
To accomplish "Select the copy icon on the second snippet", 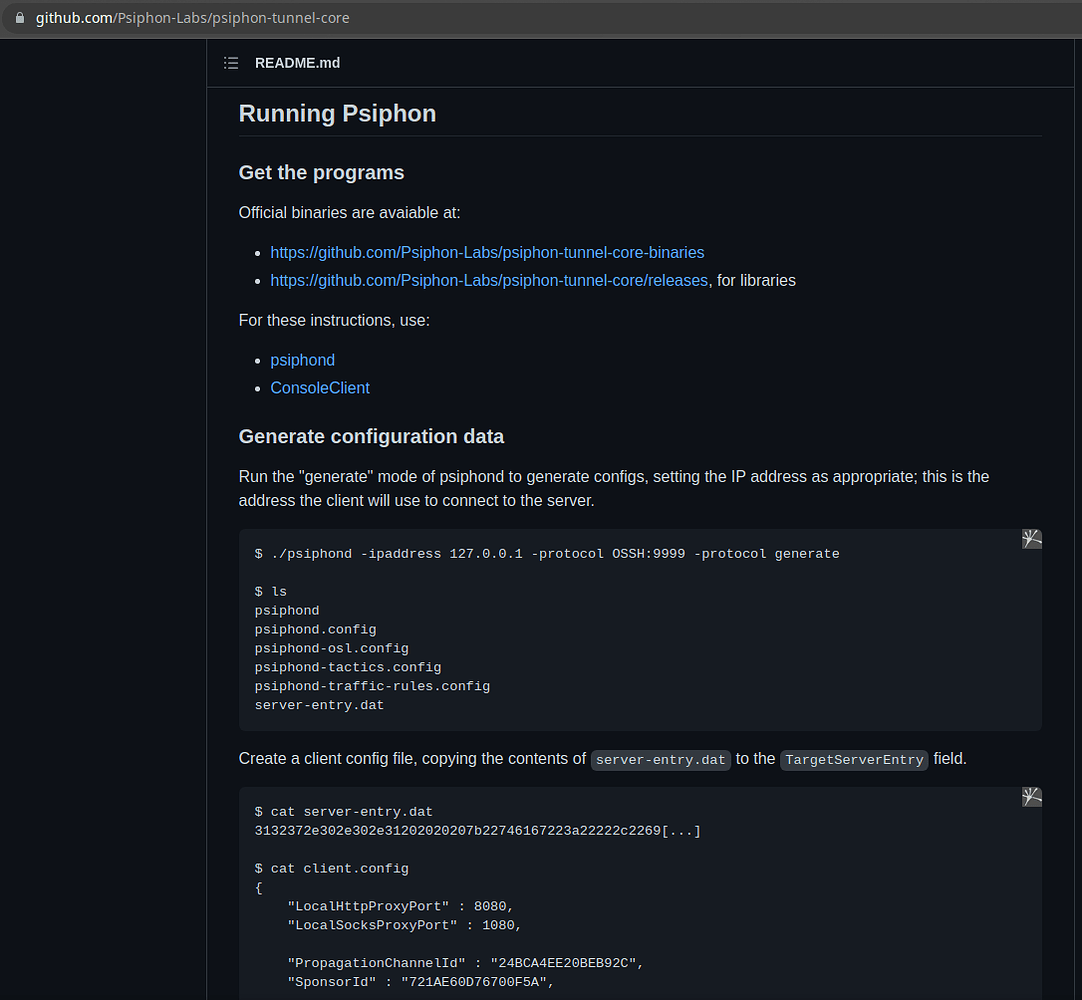I will coord(1032,796).
